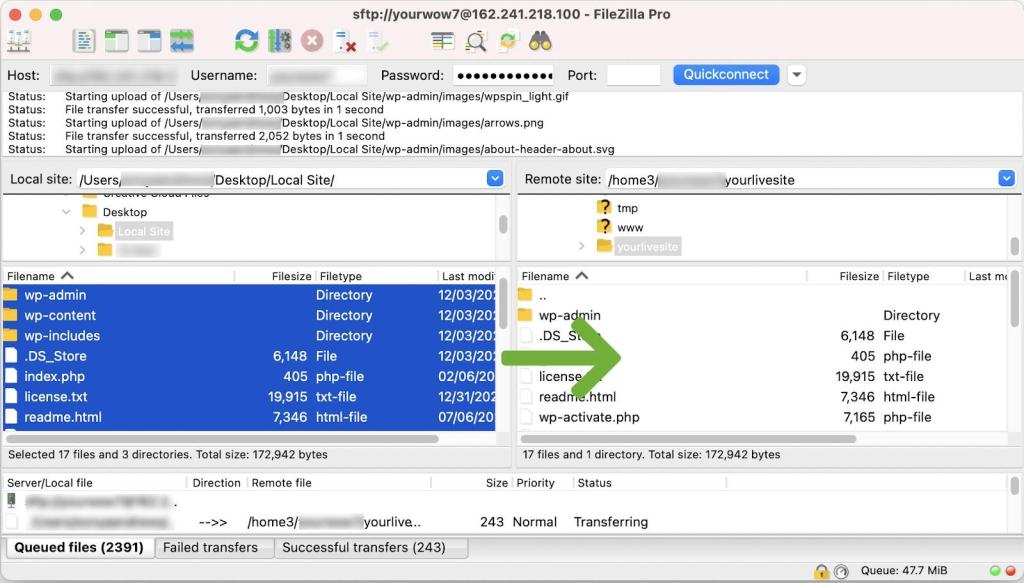Open the Local site path dropdown
This screenshot has width=1024, height=583.
pyautogui.click(x=495, y=179)
